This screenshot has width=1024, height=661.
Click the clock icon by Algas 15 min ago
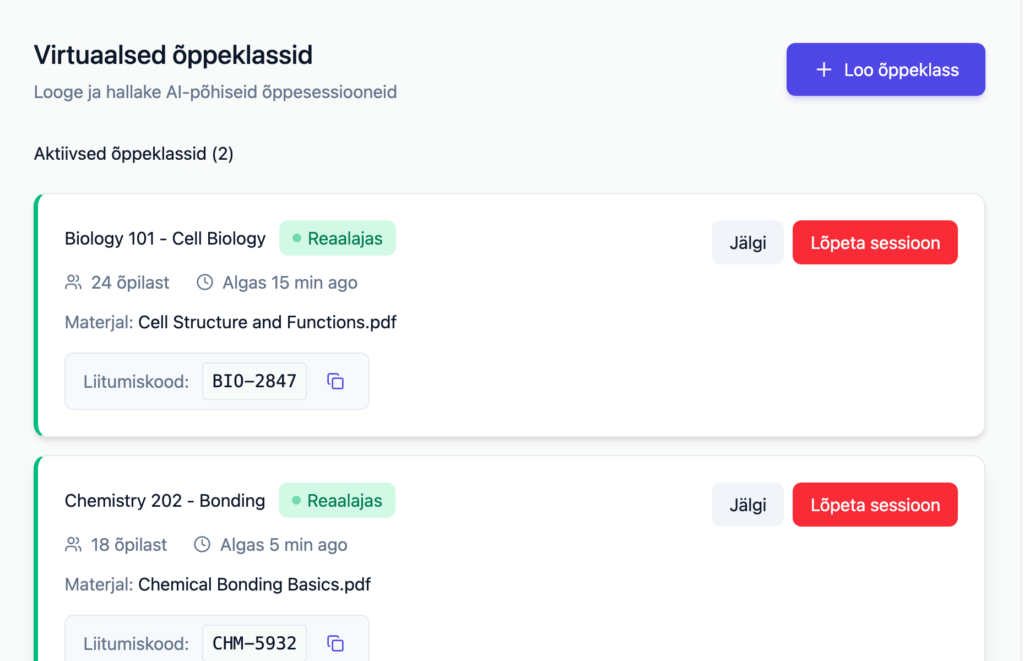point(205,283)
